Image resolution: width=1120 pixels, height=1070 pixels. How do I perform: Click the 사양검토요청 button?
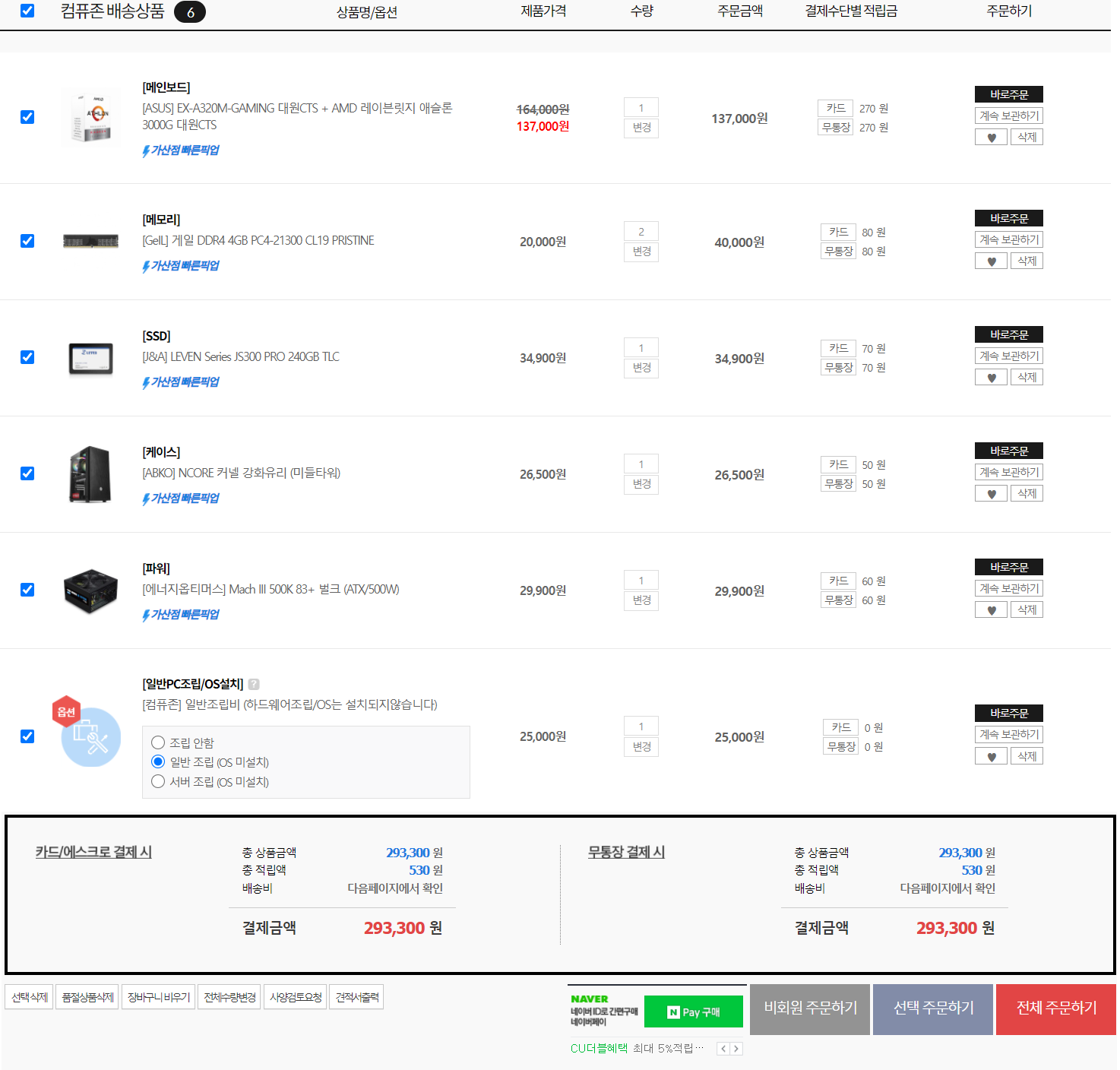[296, 997]
